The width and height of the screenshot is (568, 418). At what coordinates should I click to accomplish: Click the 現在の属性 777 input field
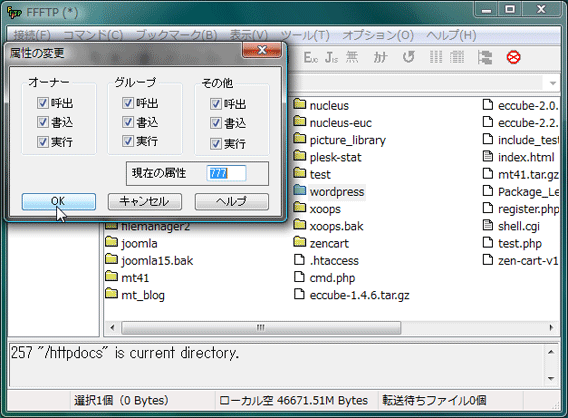tap(226, 173)
